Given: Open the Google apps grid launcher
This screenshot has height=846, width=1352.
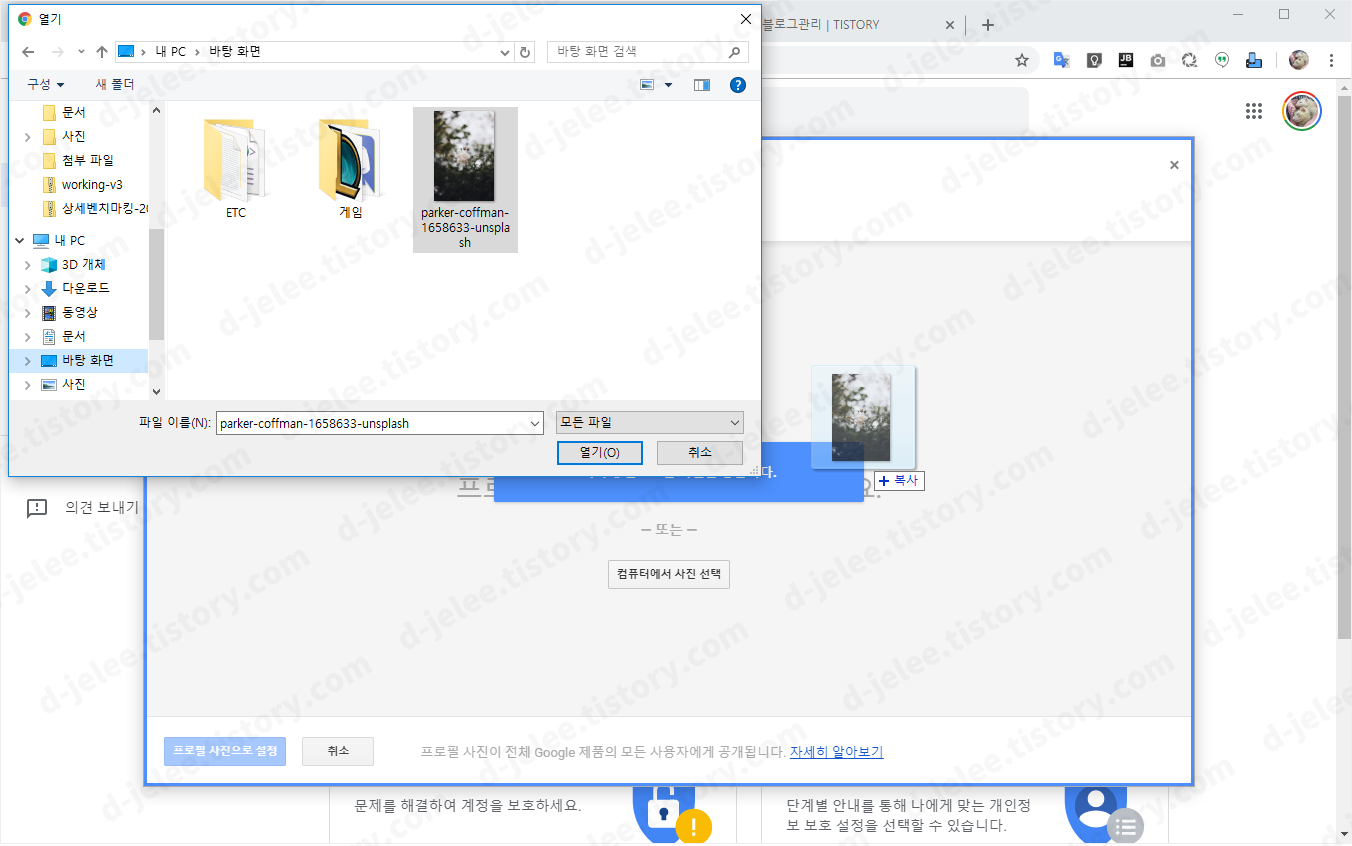Looking at the screenshot, I should [1253, 111].
